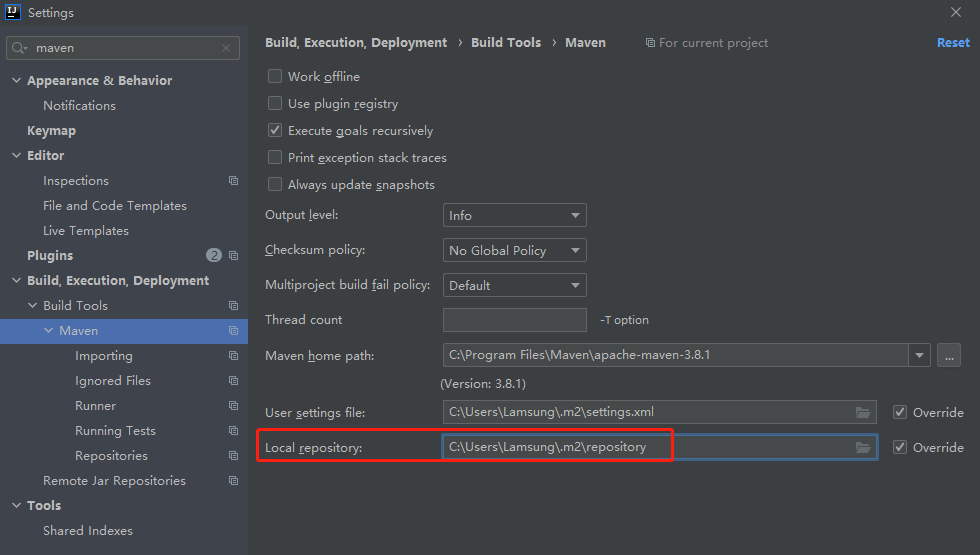Enable Always update snapshots checkbox
The height and width of the screenshot is (555, 980).
274,184
